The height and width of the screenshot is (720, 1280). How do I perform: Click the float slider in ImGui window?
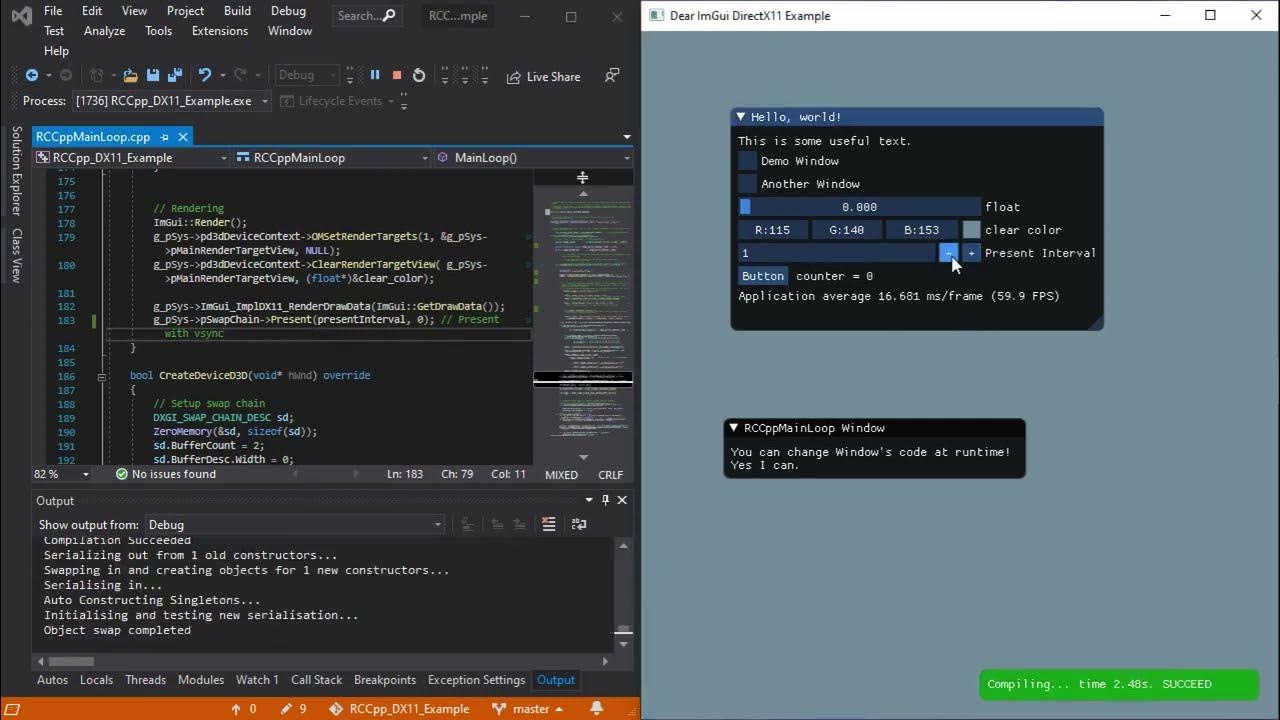[x=859, y=207]
